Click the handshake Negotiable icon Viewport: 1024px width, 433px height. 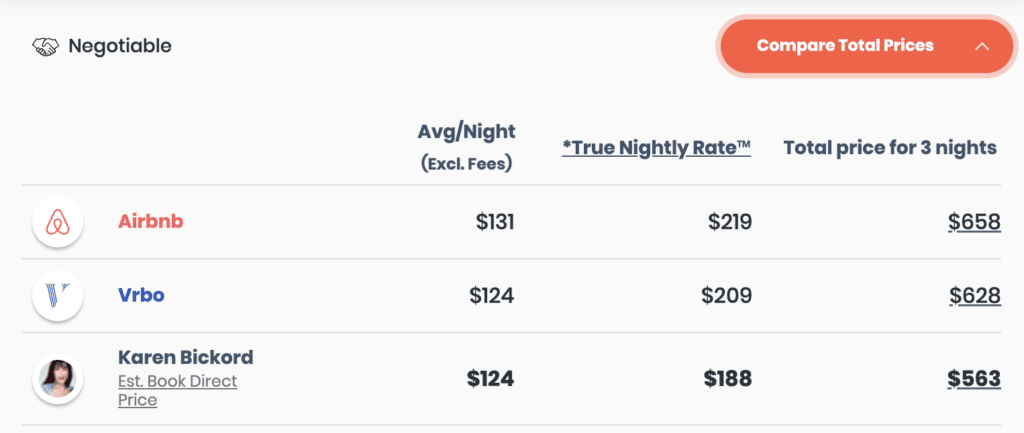tap(46, 46)
